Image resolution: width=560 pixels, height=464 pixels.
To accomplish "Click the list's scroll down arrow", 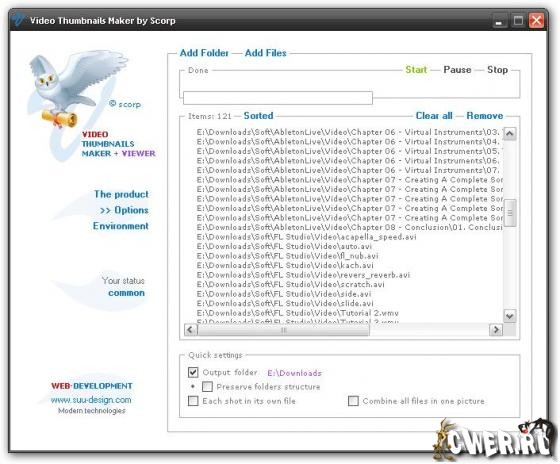I will point(510,316).
